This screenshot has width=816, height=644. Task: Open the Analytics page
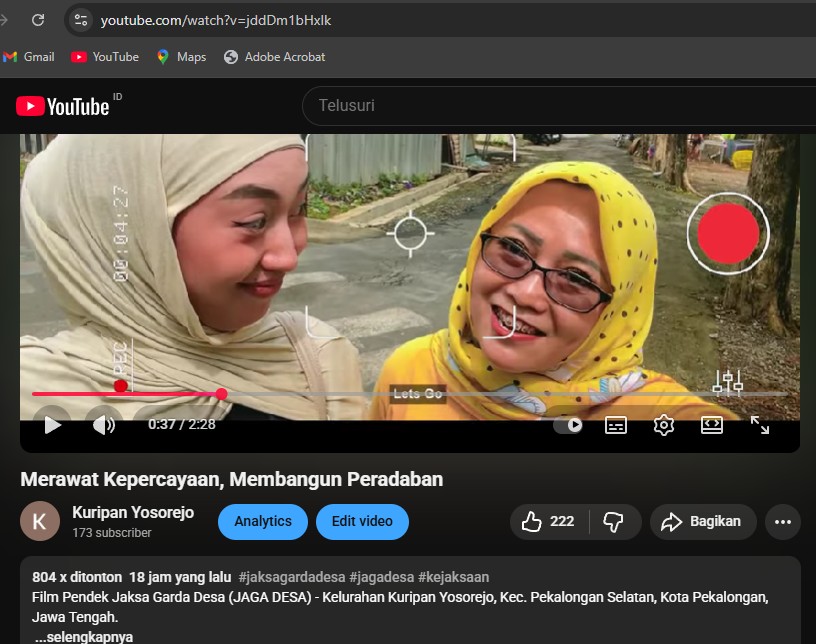click(x=263, y=521)
